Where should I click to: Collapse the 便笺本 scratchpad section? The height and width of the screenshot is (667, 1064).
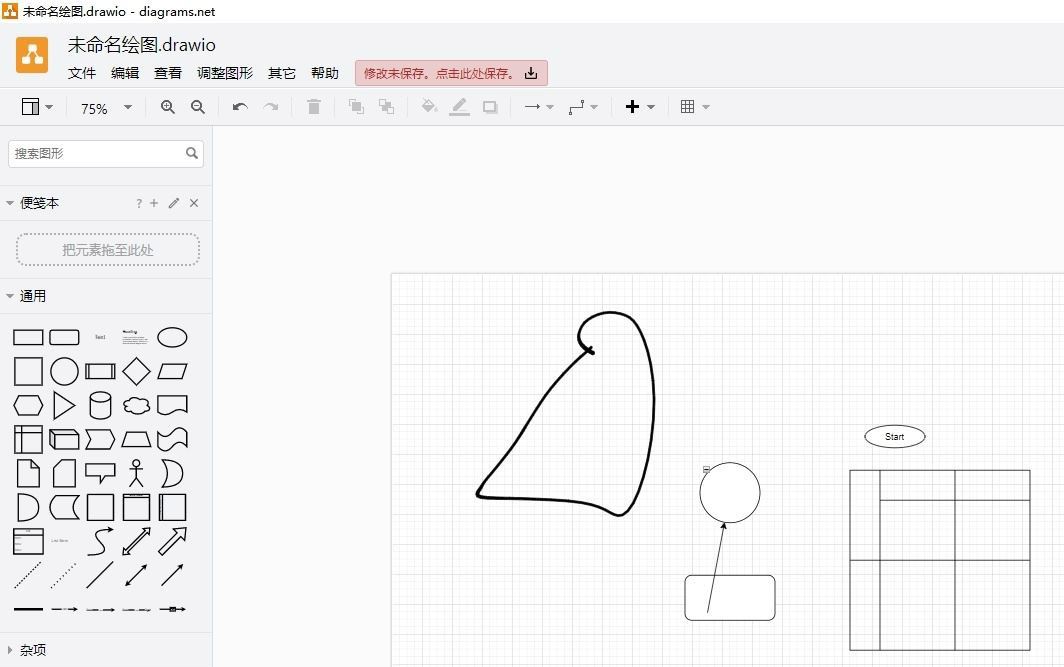click(x=10, y=202)
